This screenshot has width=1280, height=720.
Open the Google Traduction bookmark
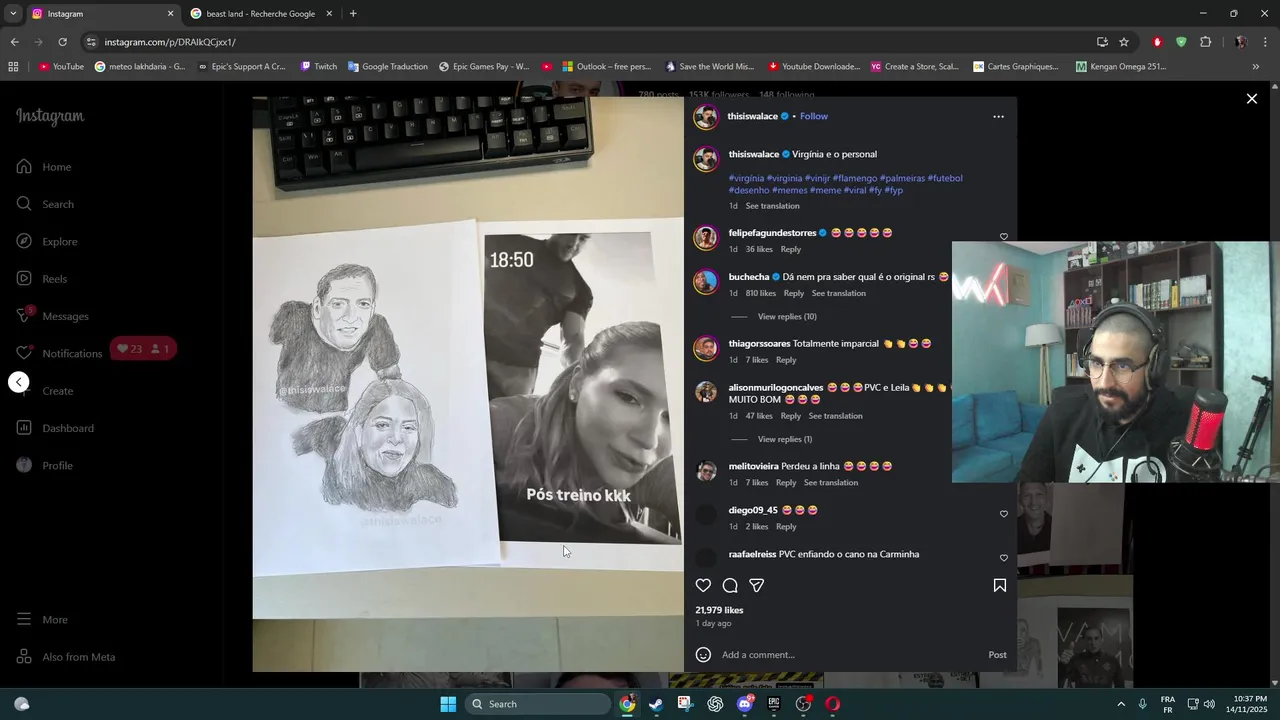[387, 67]
